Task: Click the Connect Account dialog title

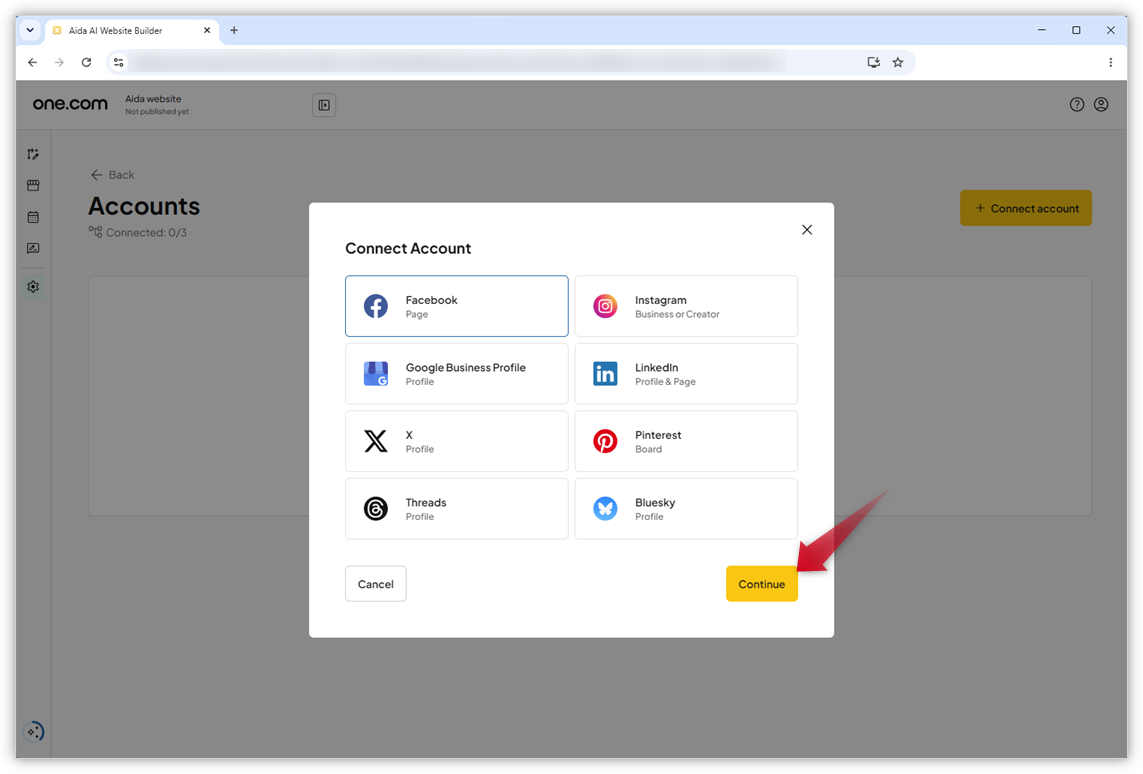Action: point(408,249)
